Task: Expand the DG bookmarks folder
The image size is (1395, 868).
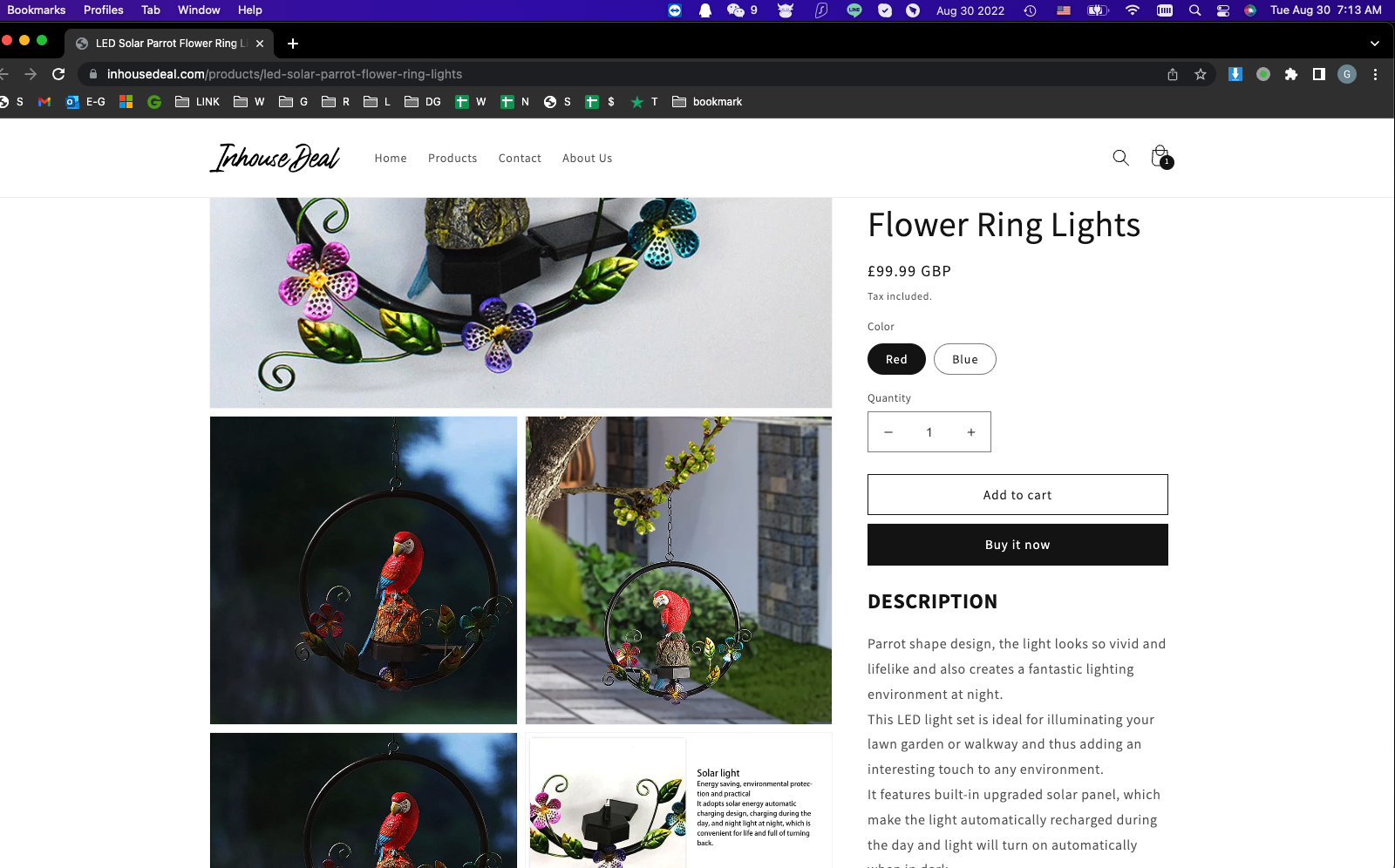Action: click(423, 102)
